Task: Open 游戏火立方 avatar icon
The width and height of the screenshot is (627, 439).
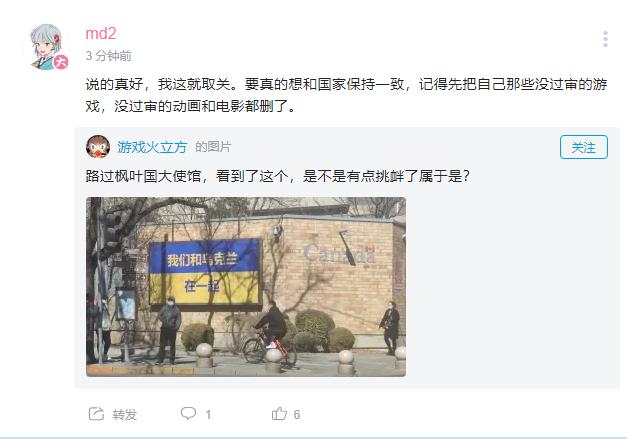Action: pos(98,147)
